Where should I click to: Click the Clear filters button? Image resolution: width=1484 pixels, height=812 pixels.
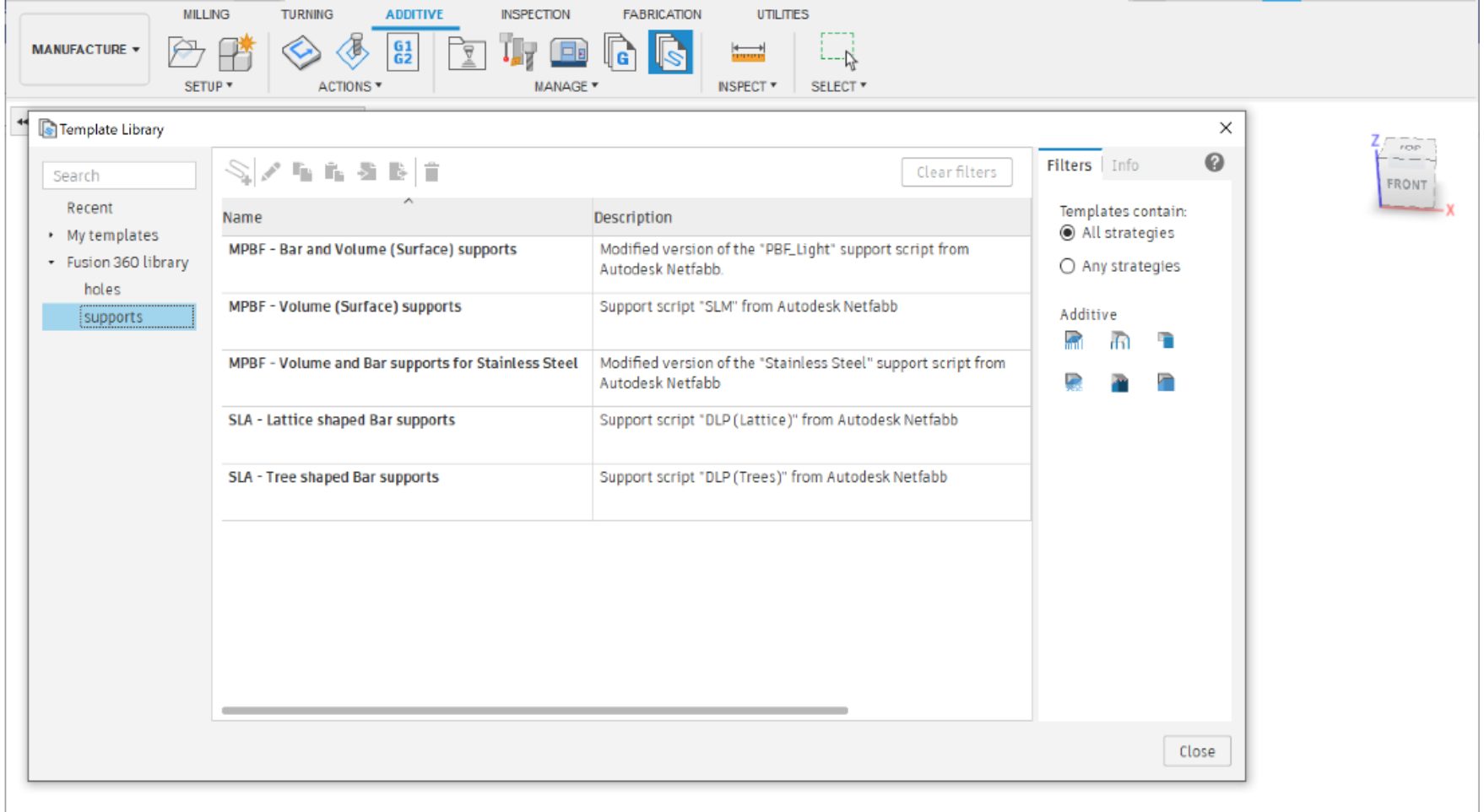(x=956, y=172)
